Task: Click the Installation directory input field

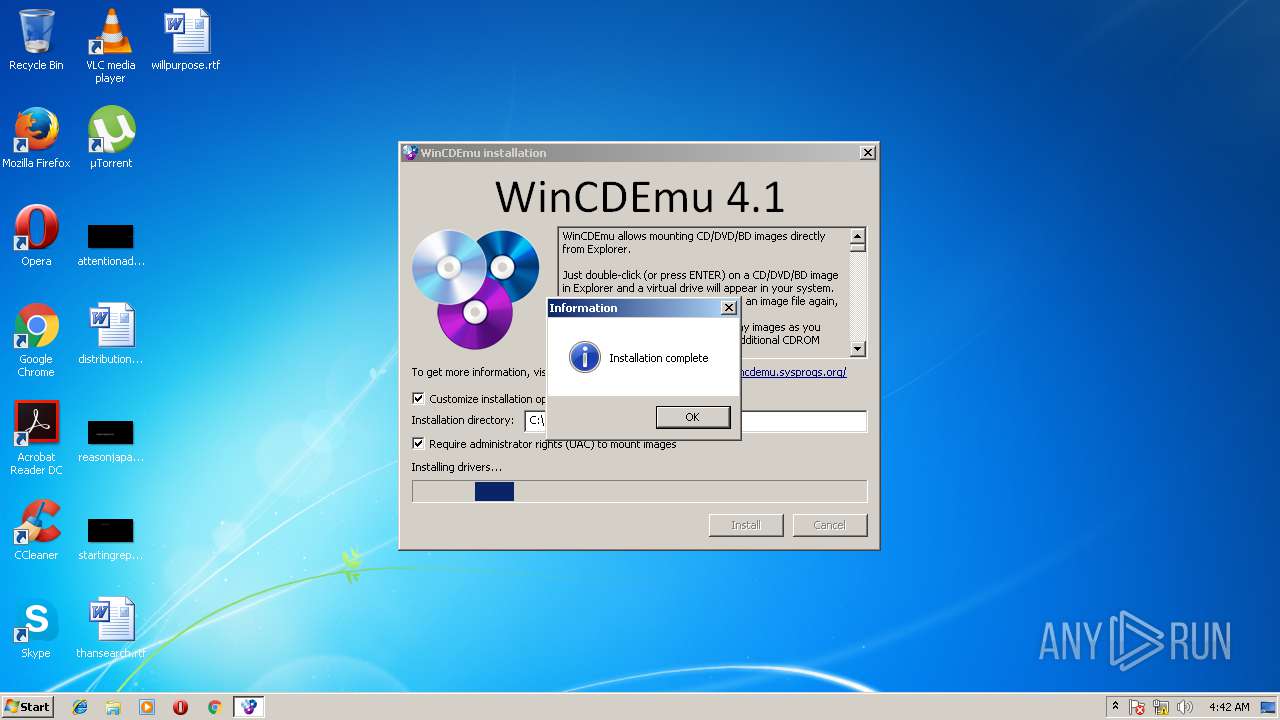Action: click(695, 421)
